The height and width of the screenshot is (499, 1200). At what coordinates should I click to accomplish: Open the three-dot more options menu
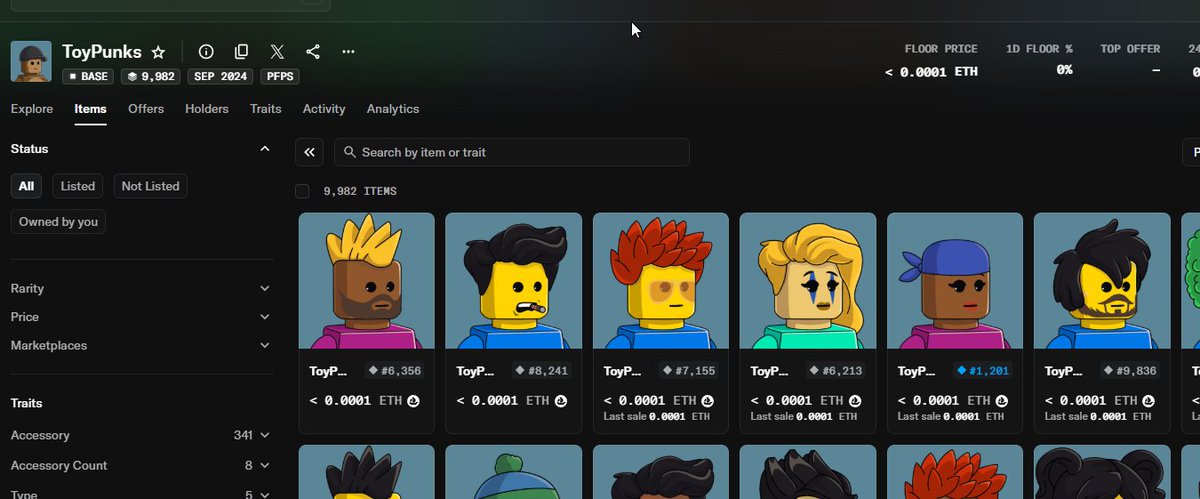tap(348, 52)
